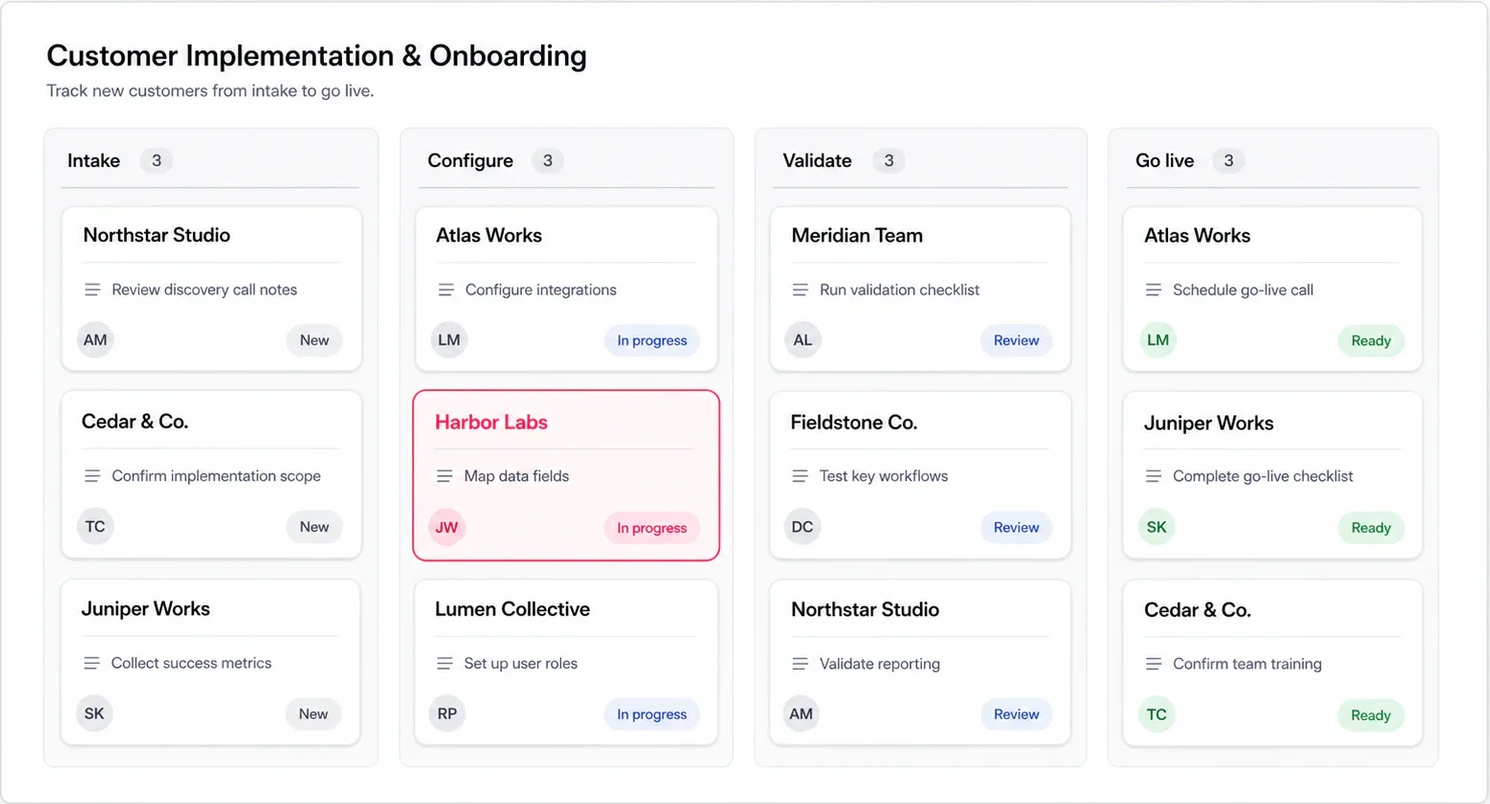
Task: Click the count badge next to Configure
Action: pyautogui.click(x=547, y=161)
